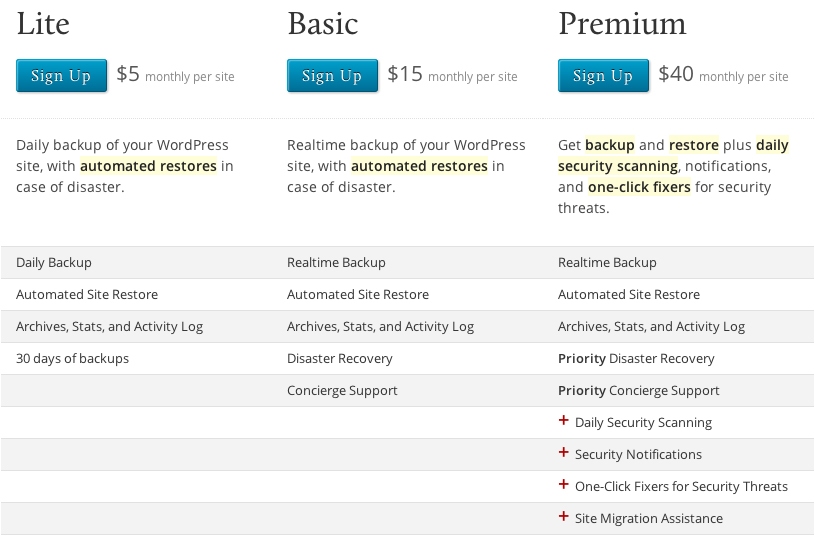This screenshot has height=536, width=815.
Task: Click '30 days of backups' row
Action: point(72,359)
